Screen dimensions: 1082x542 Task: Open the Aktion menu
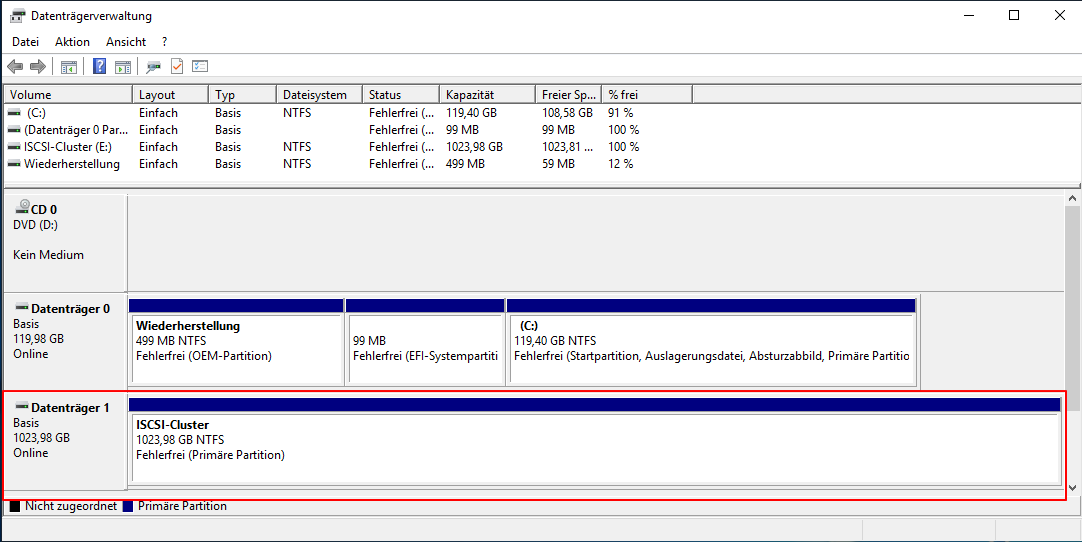click(x=72, y=41)
